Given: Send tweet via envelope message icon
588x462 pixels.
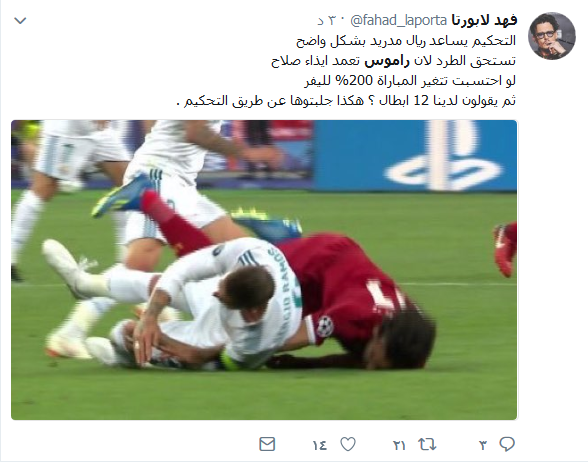Looking at the screenshot, I should pyautogui.click(x=267, y=444).
